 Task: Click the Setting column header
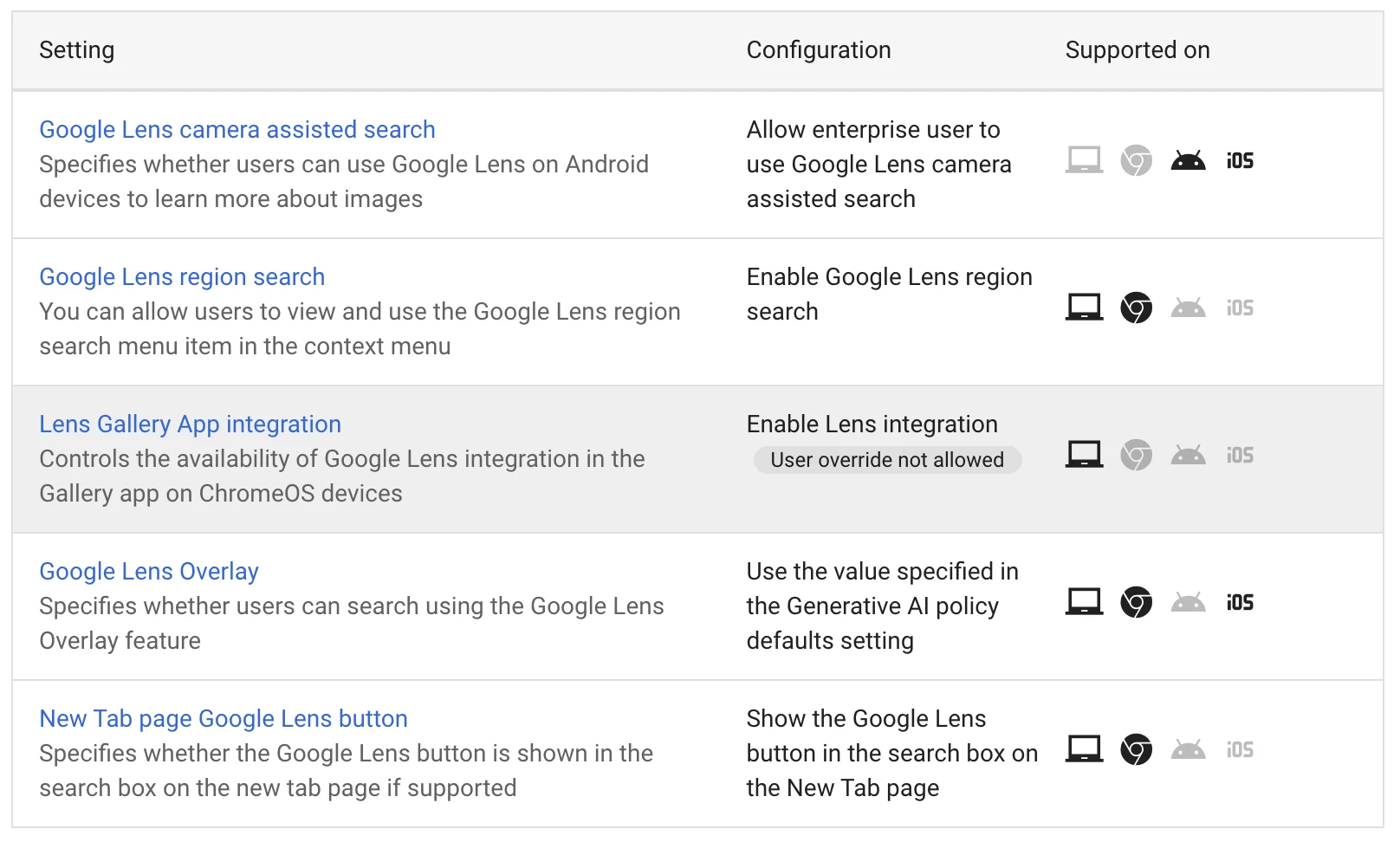[x=76, y=50]
